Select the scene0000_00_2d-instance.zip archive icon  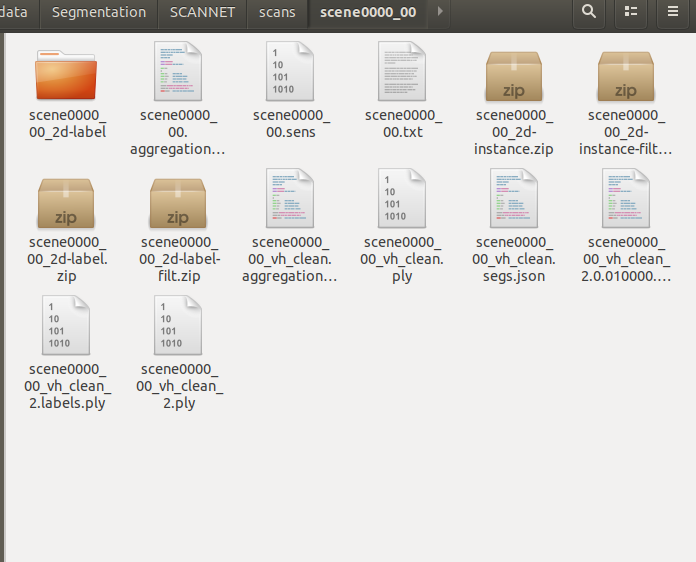514,76
